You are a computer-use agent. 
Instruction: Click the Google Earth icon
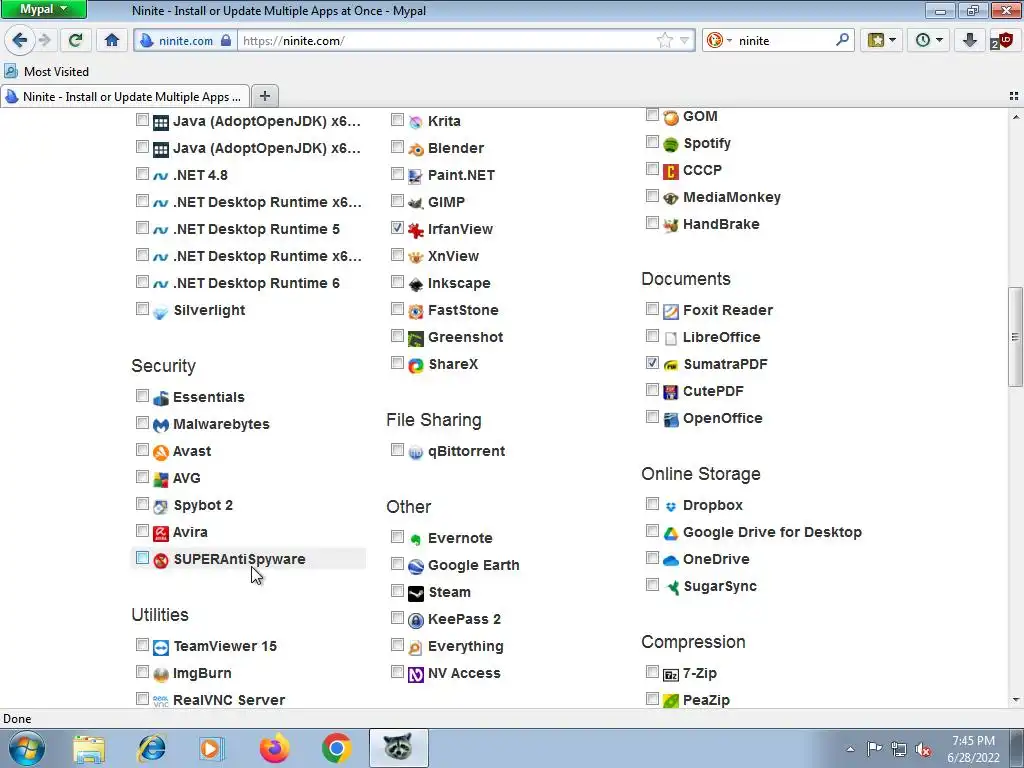[x=415, y=566]
